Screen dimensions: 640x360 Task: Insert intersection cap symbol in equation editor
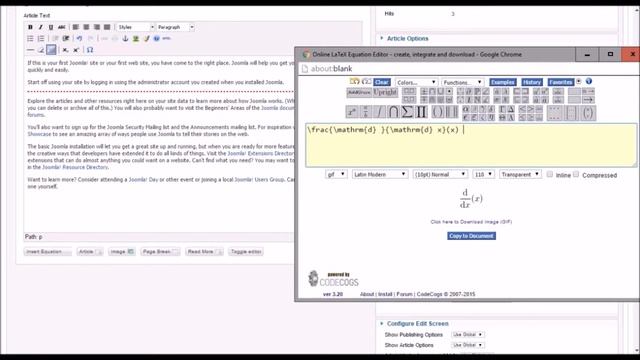pyautogui.click(x=393, y=112)
